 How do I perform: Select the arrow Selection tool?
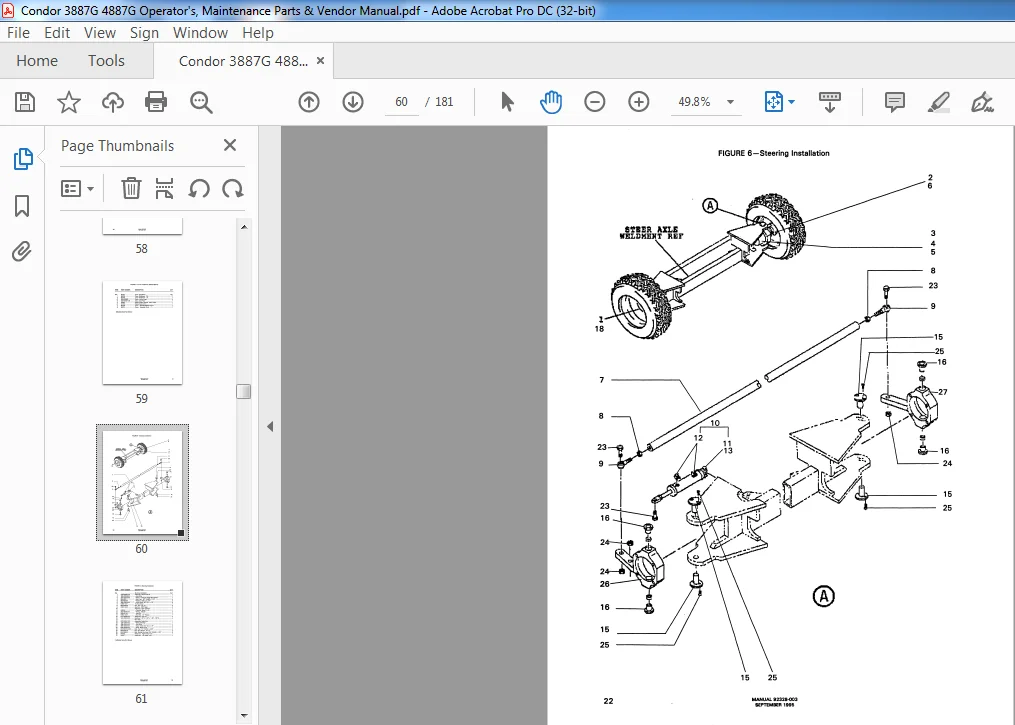point(508,102)
